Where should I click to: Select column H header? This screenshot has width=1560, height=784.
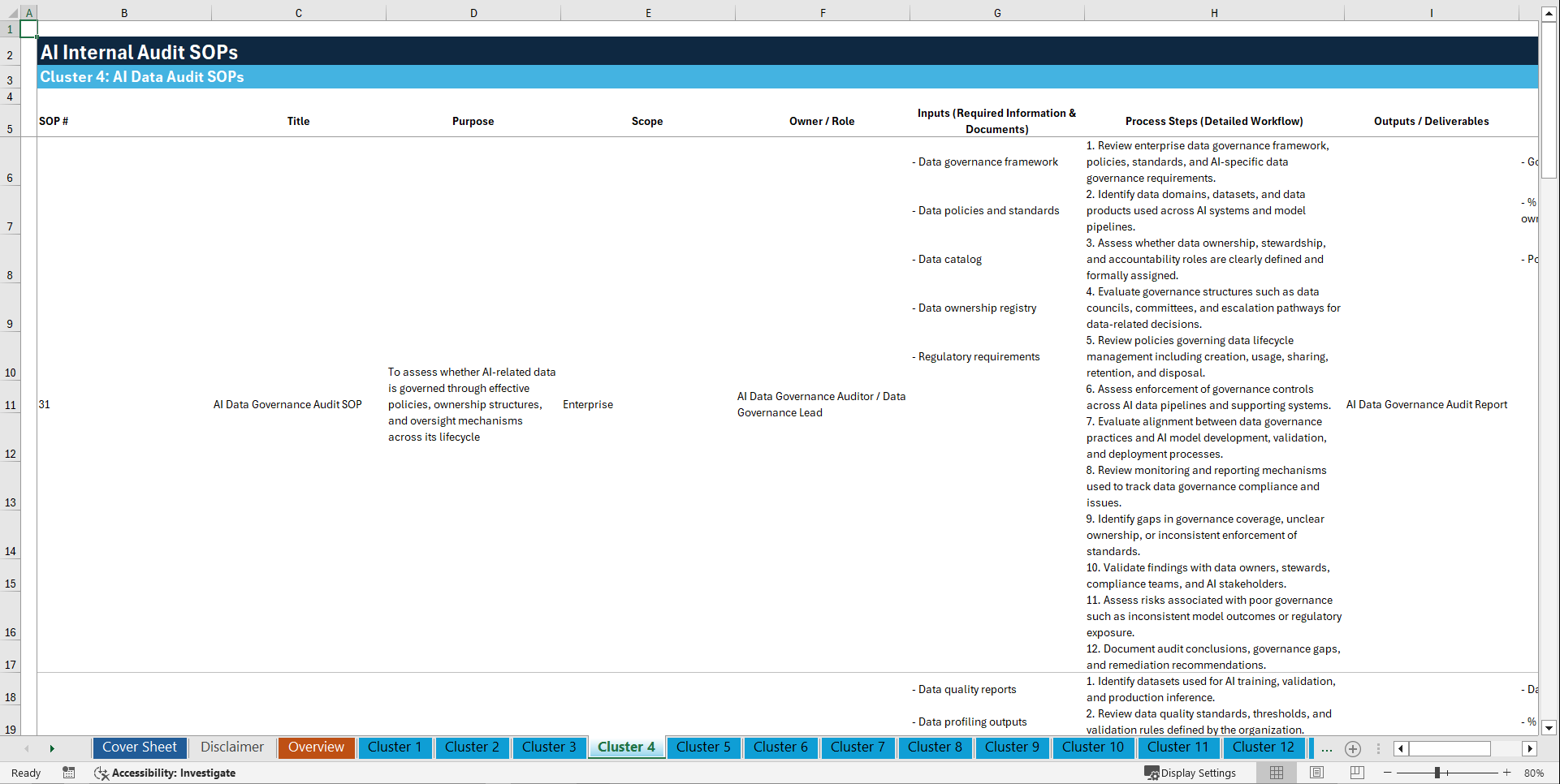pyautogui.click(x=1214, y=13)
